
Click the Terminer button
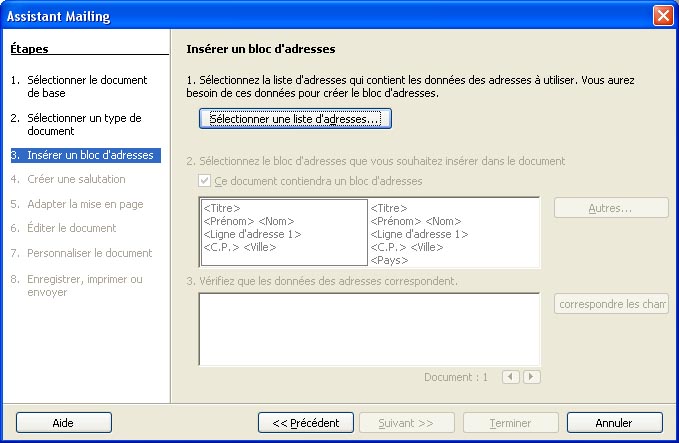[510, 423]
